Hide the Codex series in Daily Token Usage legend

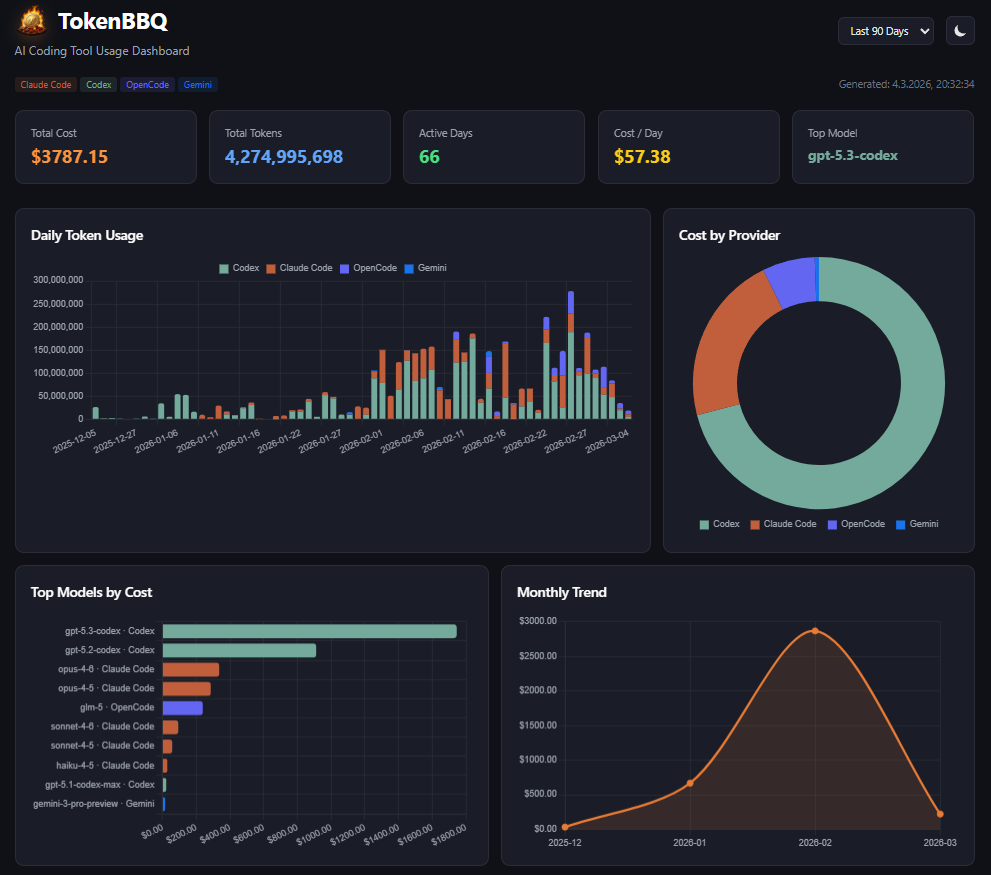pos(239,267)
